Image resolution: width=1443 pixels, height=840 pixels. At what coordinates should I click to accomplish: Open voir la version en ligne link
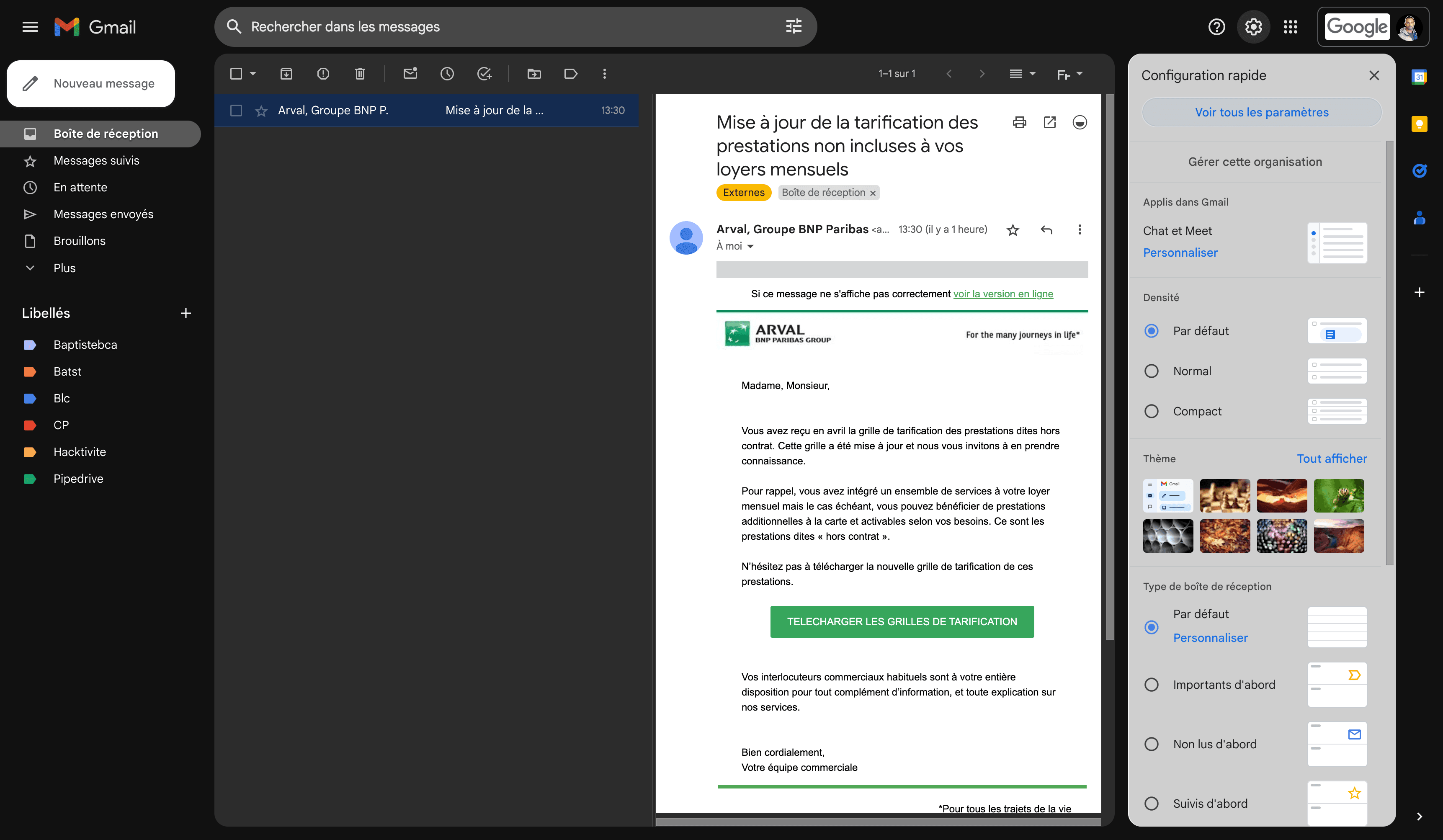pos(1003,294)
